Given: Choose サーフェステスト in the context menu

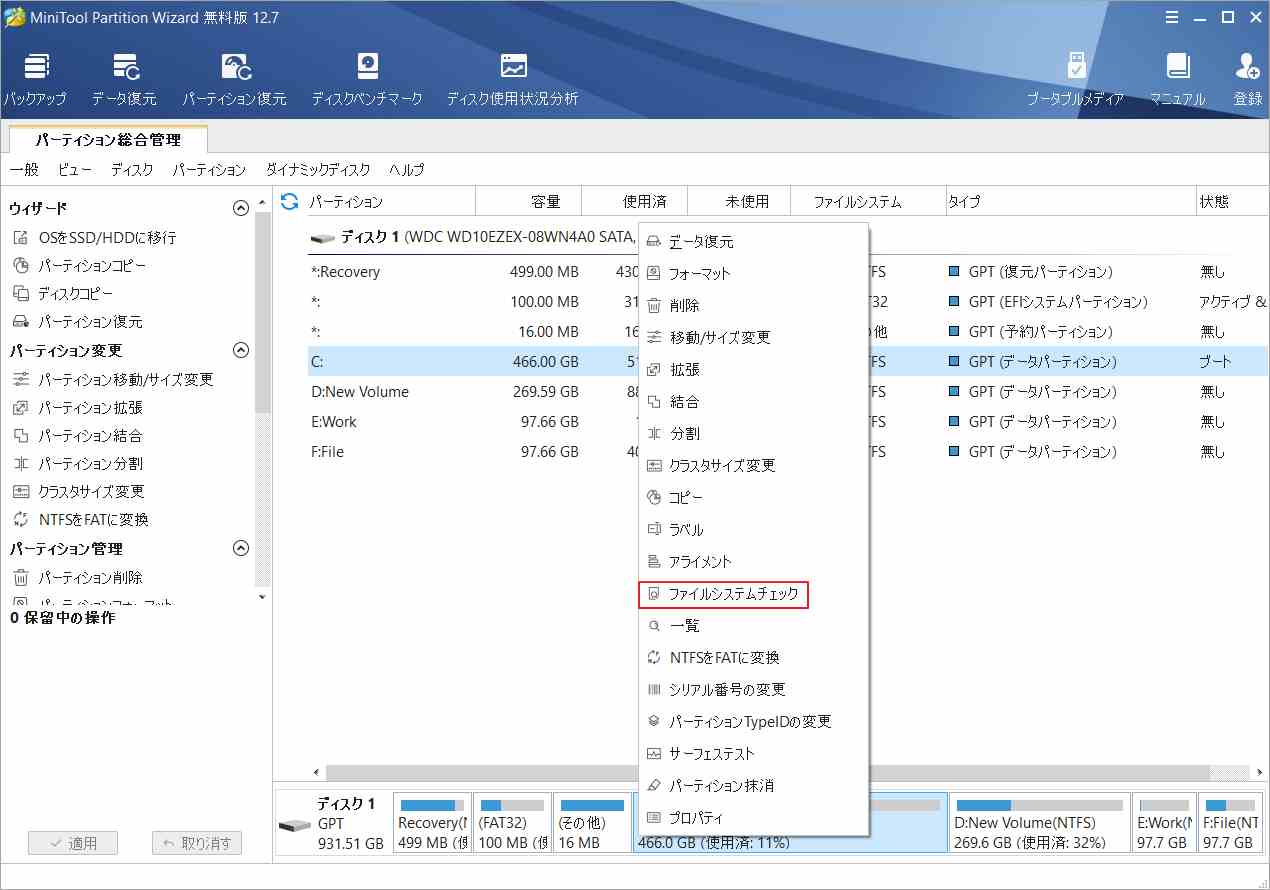Looking at the screenshot, I should click(x=711, y=754).
